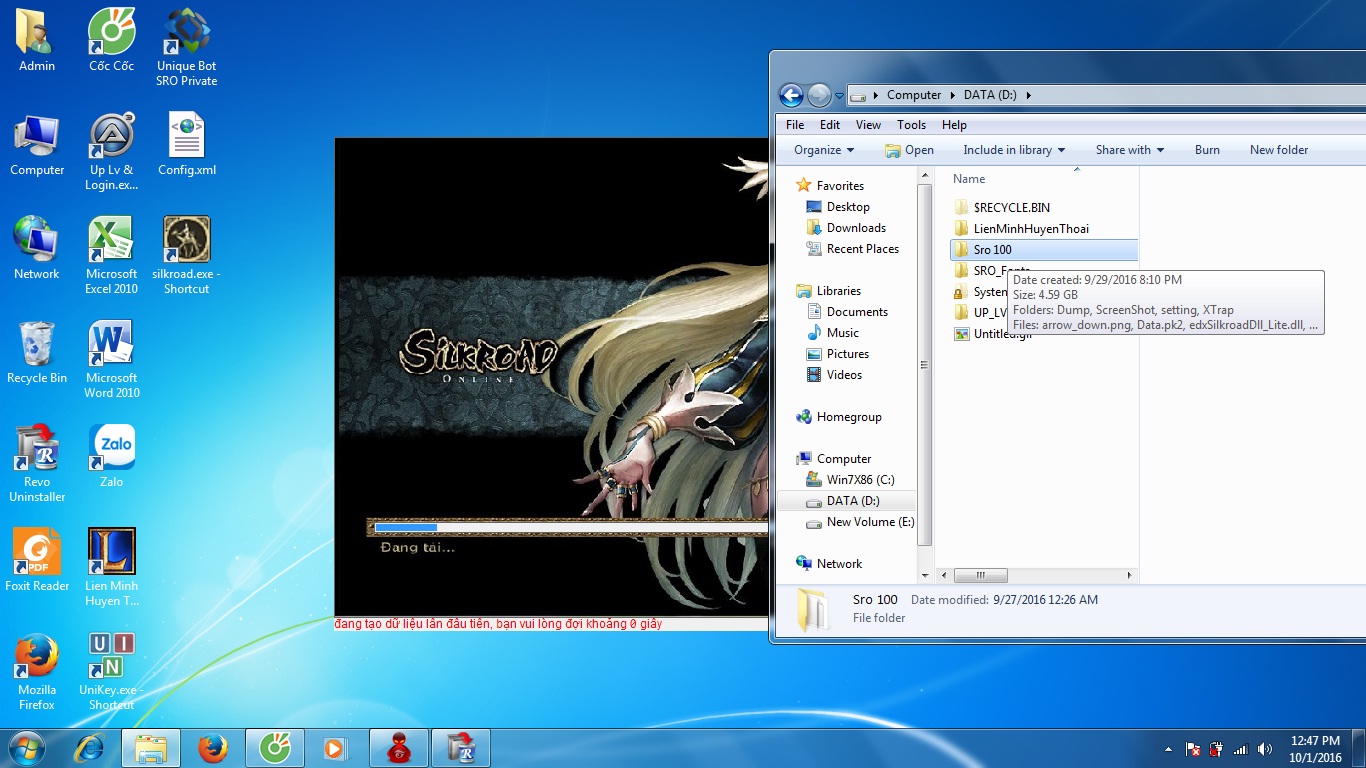This screenshot has height=768, width=1366.
Task: Expand DATA (D:) breadcrumb arrow
Action: (x=1028, y=96)
